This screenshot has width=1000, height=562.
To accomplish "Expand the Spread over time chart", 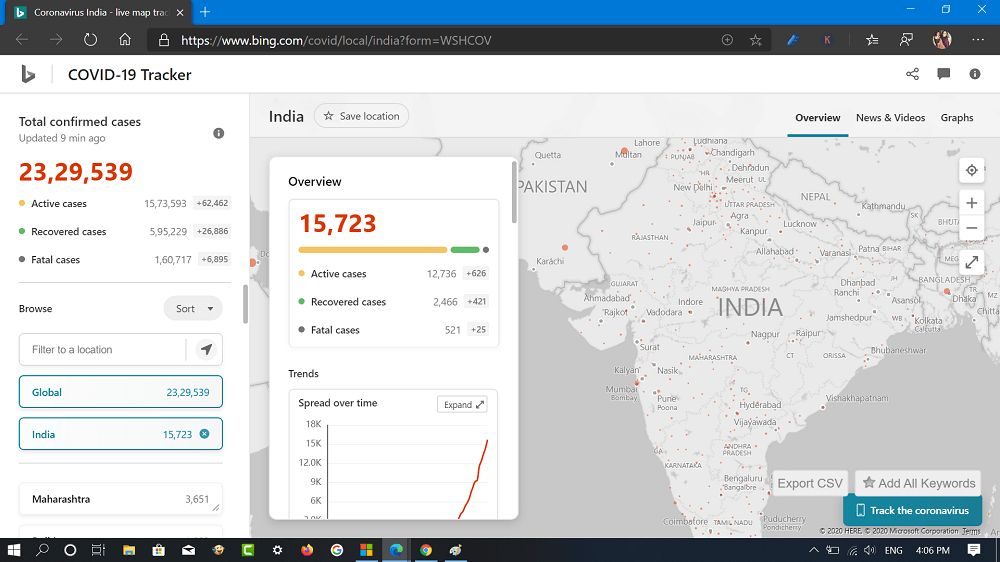I will [462, 404].
